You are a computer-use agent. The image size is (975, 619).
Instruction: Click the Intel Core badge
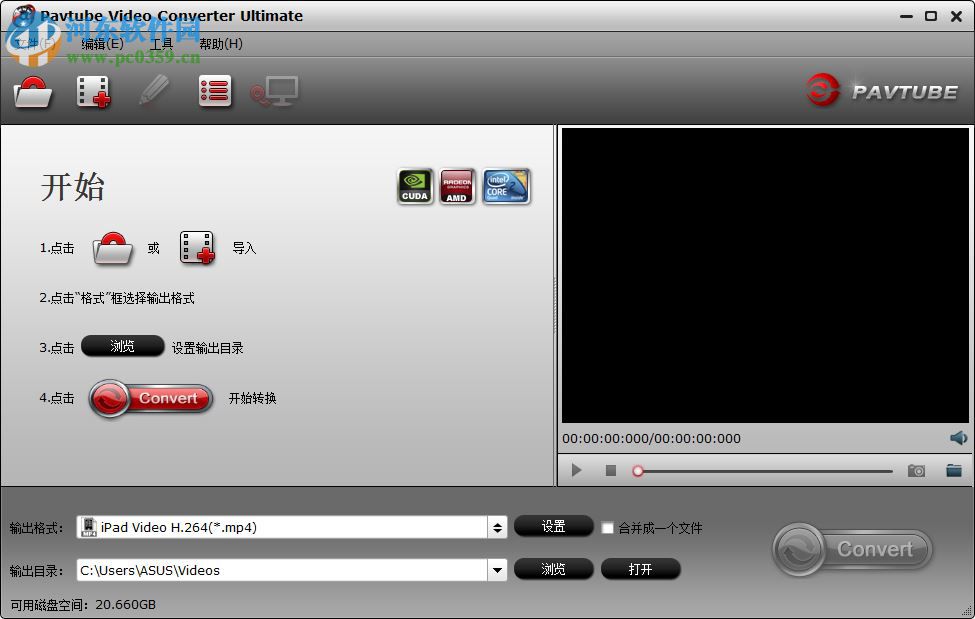coord(506,186)
